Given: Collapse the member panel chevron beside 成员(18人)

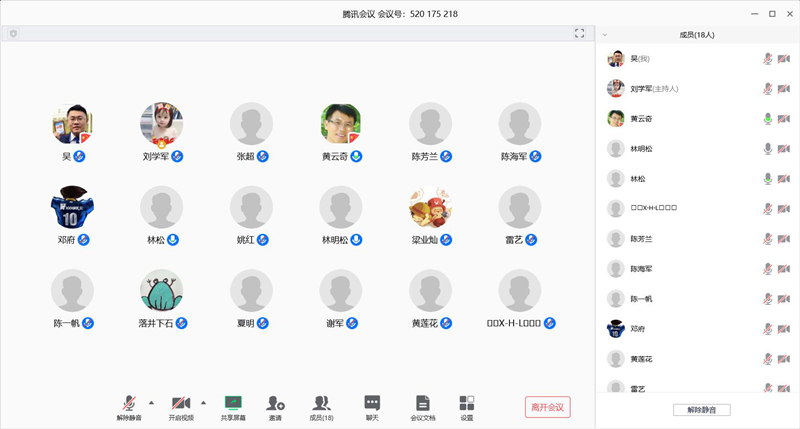Looking at the screenshot, I should click(x=605, y=34).
